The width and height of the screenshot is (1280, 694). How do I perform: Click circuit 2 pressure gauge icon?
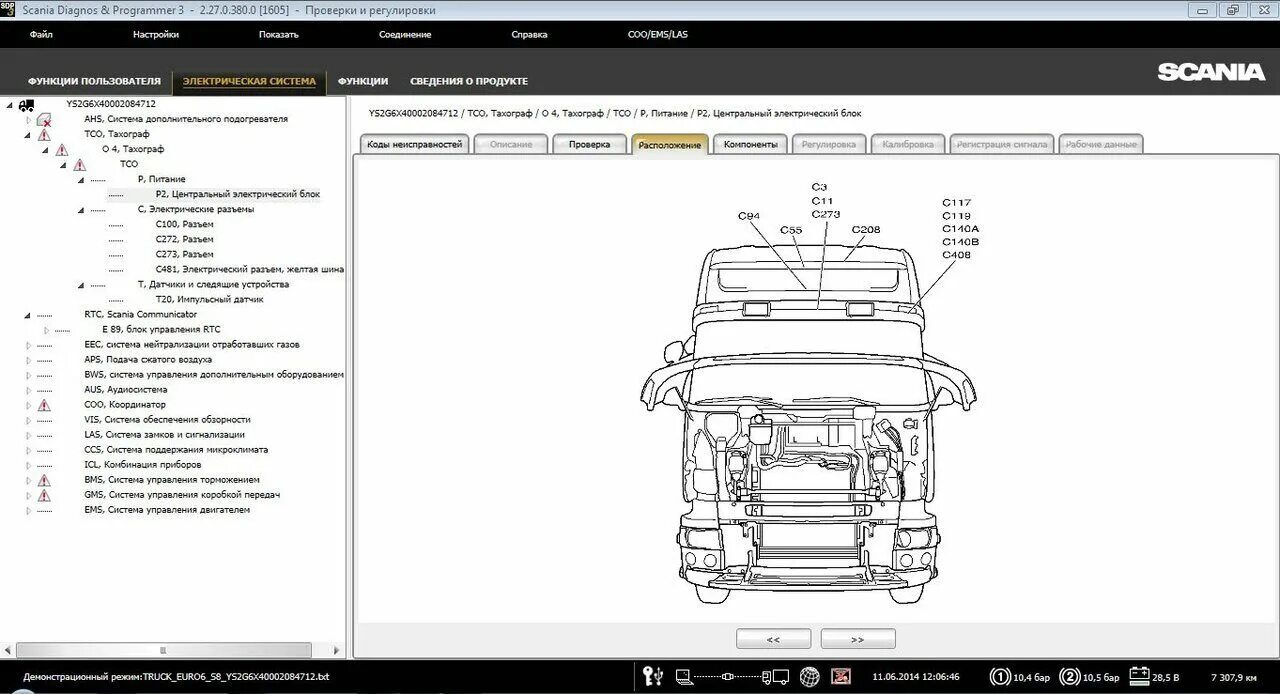1070,677
